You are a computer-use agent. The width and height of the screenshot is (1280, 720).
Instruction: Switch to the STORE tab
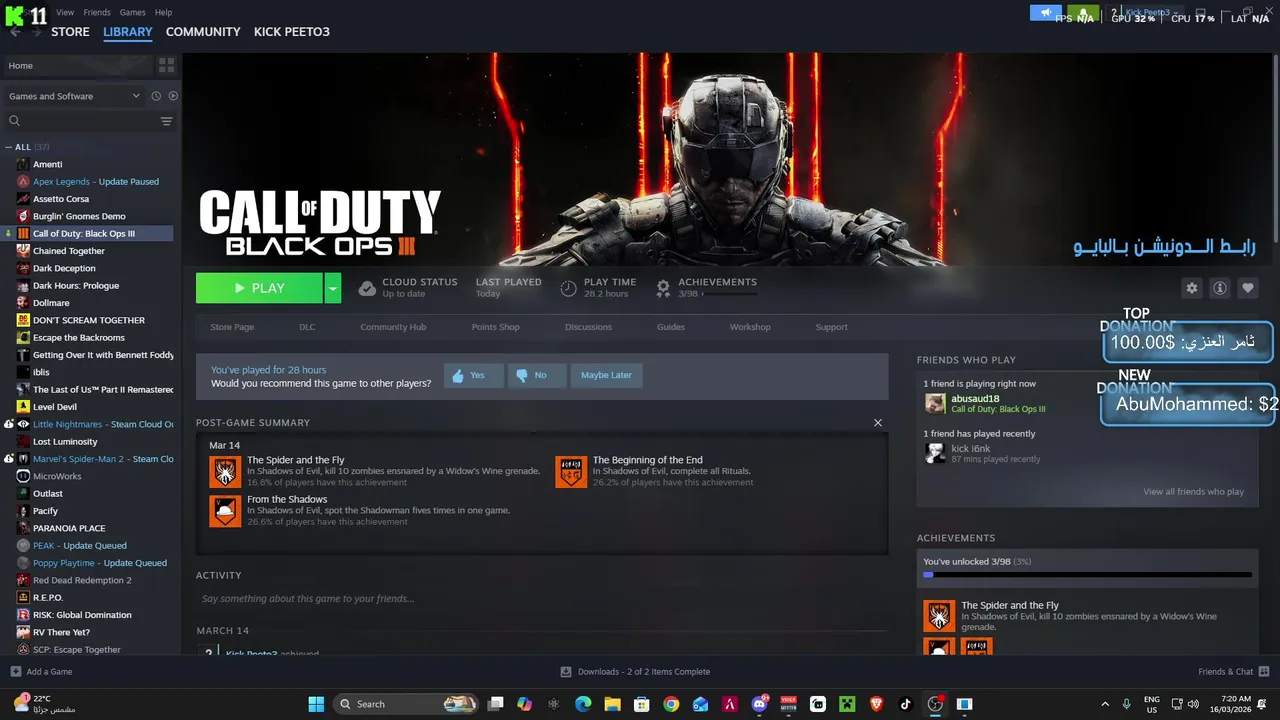point(70,32)
